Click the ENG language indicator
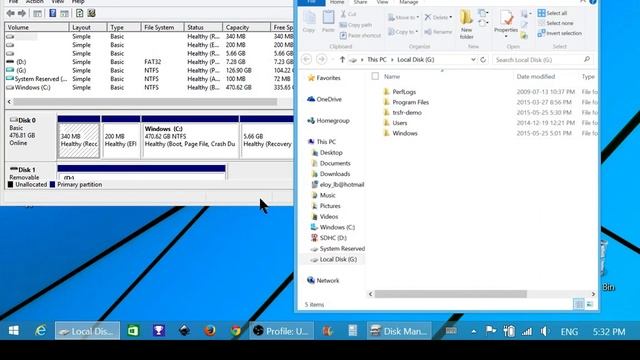 569,331
